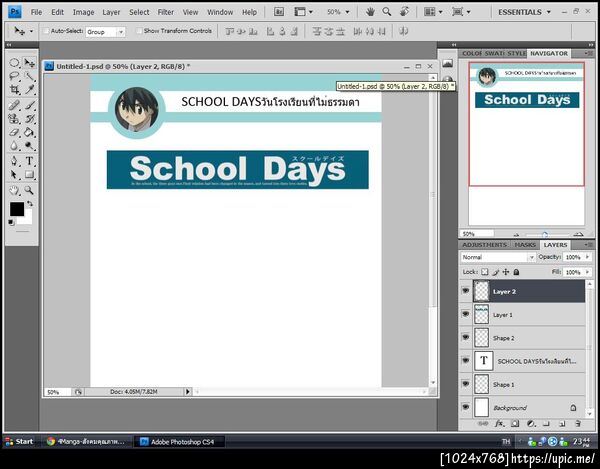Select the Zoom tool in toolbox
The image size is (600, 469).
click(29, 190)
